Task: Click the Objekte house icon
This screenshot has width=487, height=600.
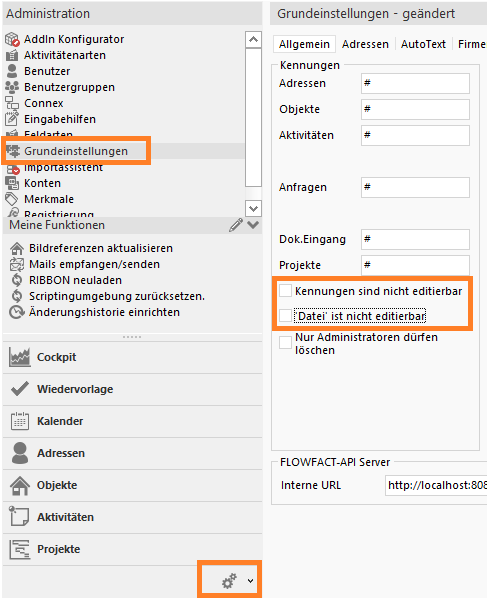Action: [20, 485]
